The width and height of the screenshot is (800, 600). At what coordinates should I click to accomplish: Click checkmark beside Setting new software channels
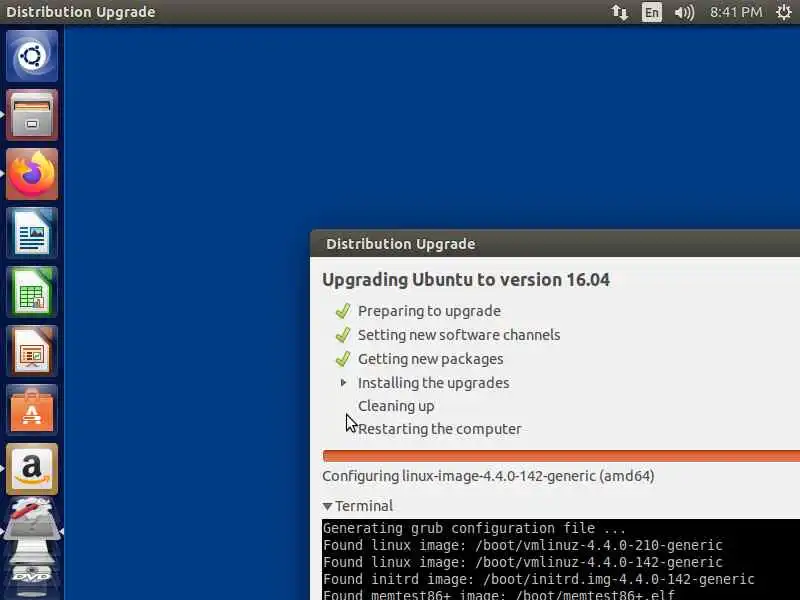[343, 335]
